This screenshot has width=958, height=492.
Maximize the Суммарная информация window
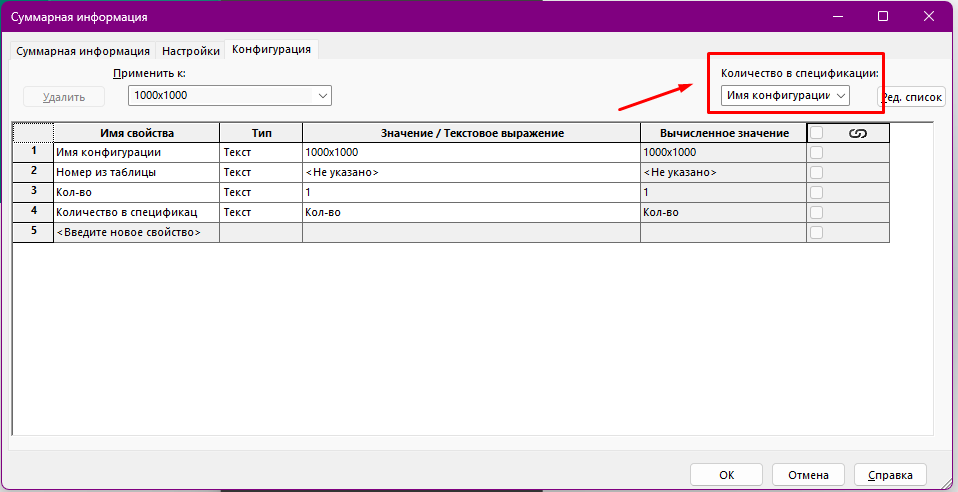tap(883, 17)
